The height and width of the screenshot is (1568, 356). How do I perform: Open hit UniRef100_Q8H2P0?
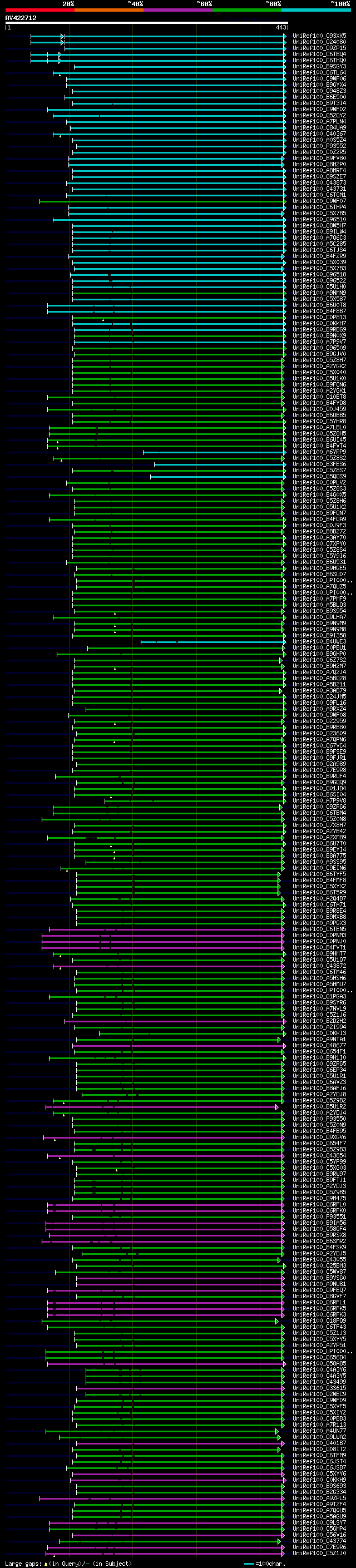[319, 164]
